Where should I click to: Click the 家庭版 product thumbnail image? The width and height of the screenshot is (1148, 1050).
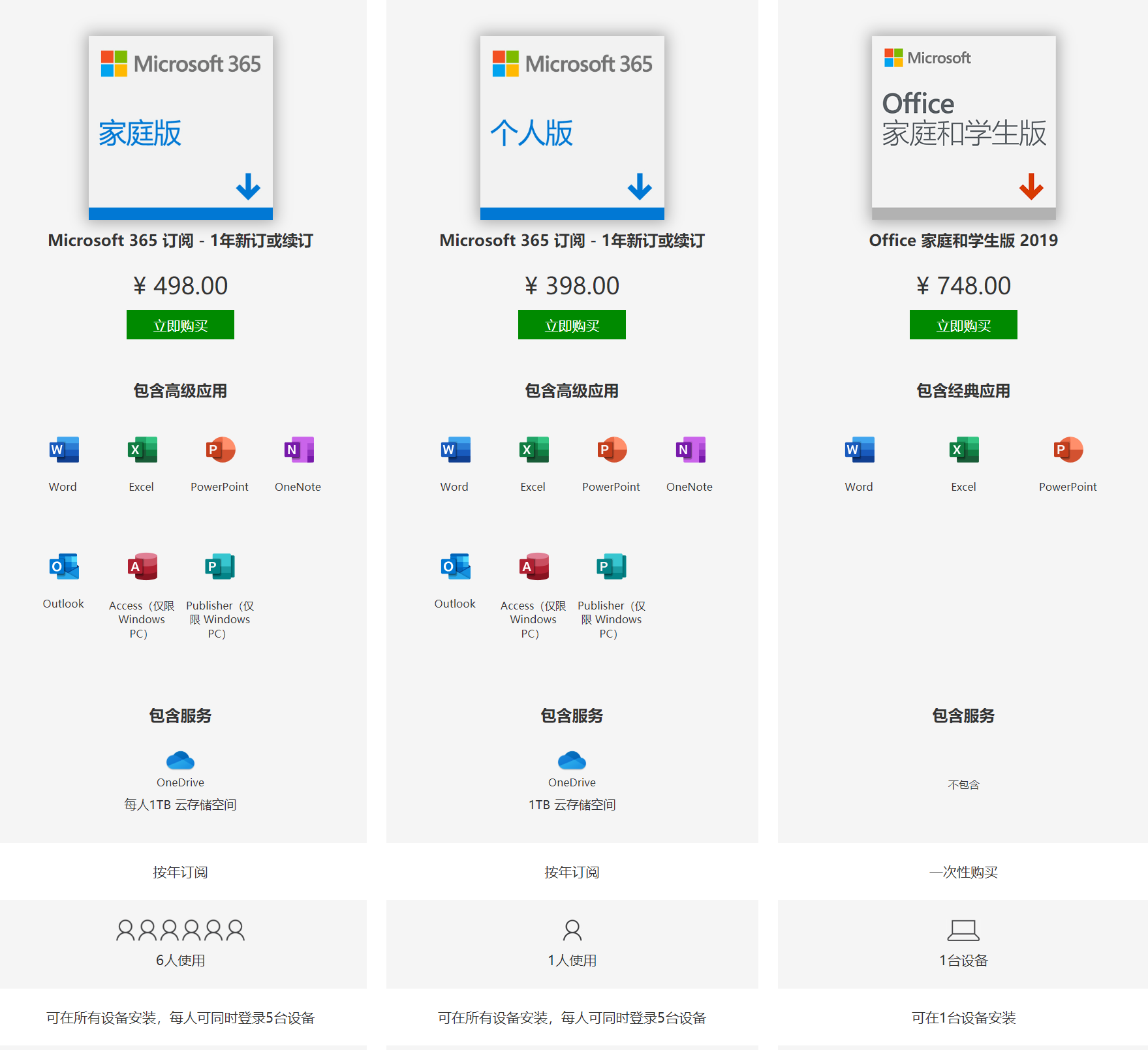(x=180, y=126)
